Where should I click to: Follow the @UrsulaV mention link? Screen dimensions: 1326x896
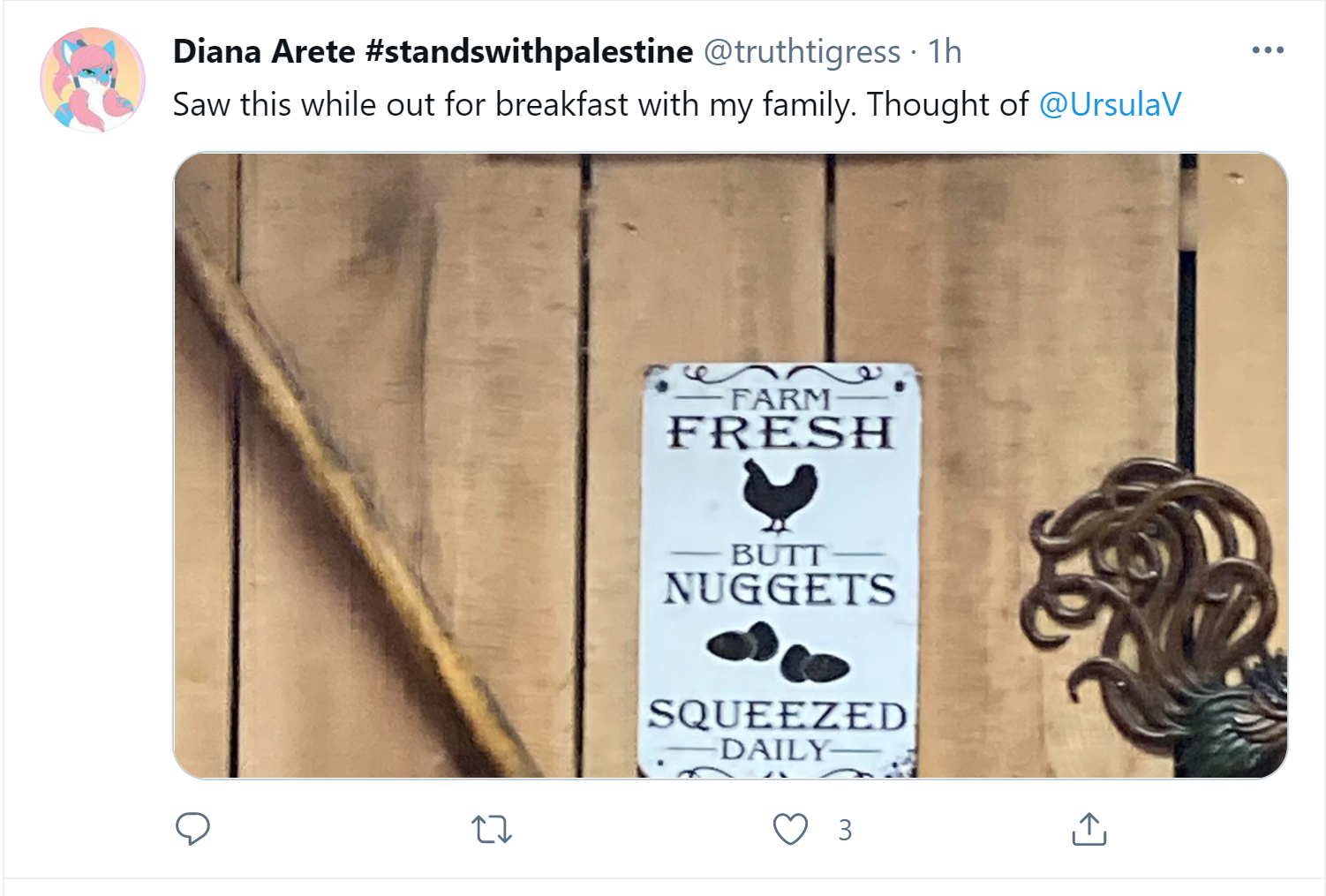(1110, 104)
